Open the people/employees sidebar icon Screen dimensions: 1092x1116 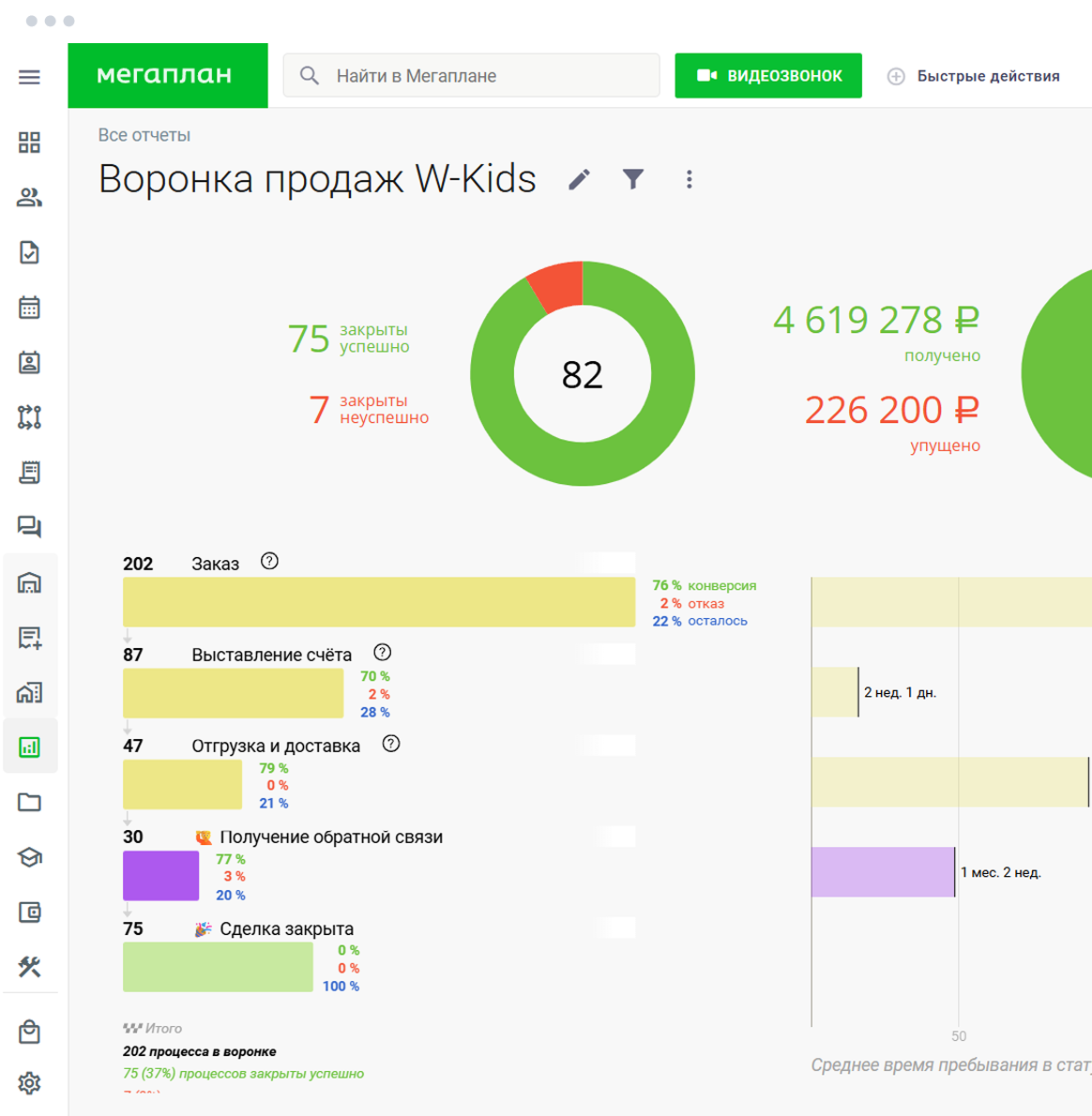29,197
